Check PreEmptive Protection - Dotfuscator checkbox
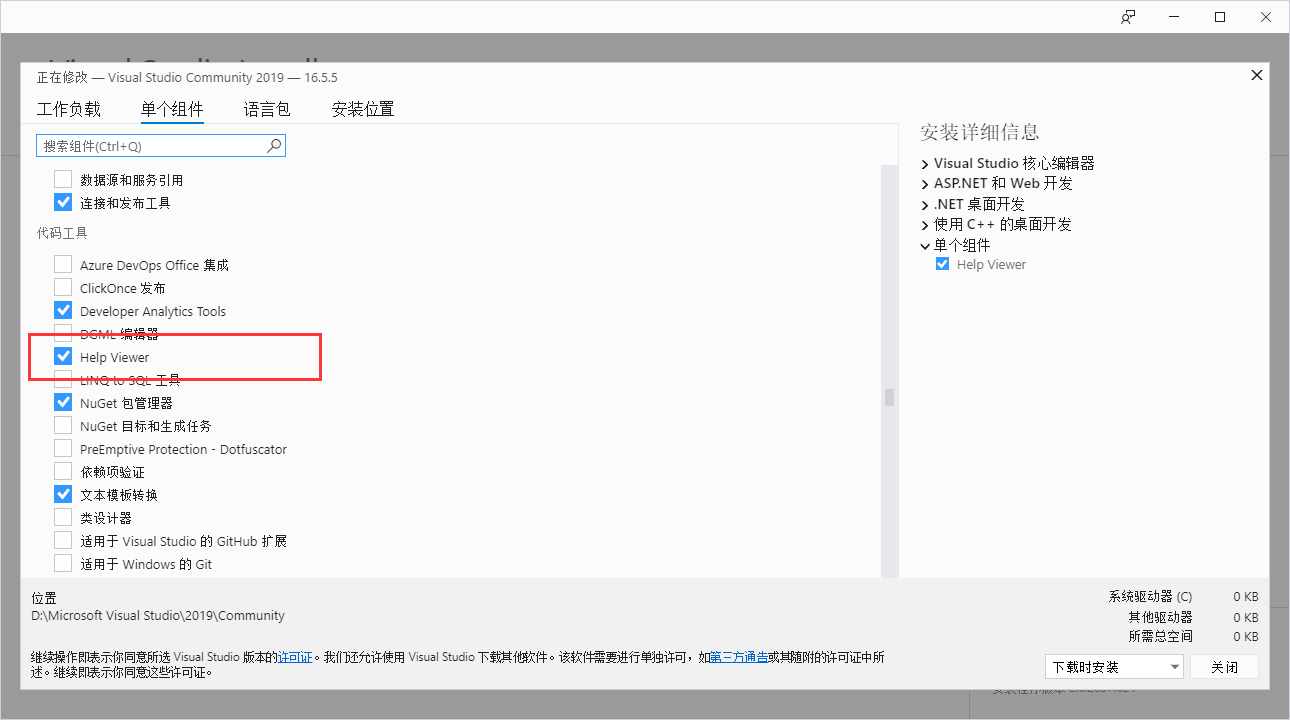Screen dimensions: 1290x720 (63, 449)
